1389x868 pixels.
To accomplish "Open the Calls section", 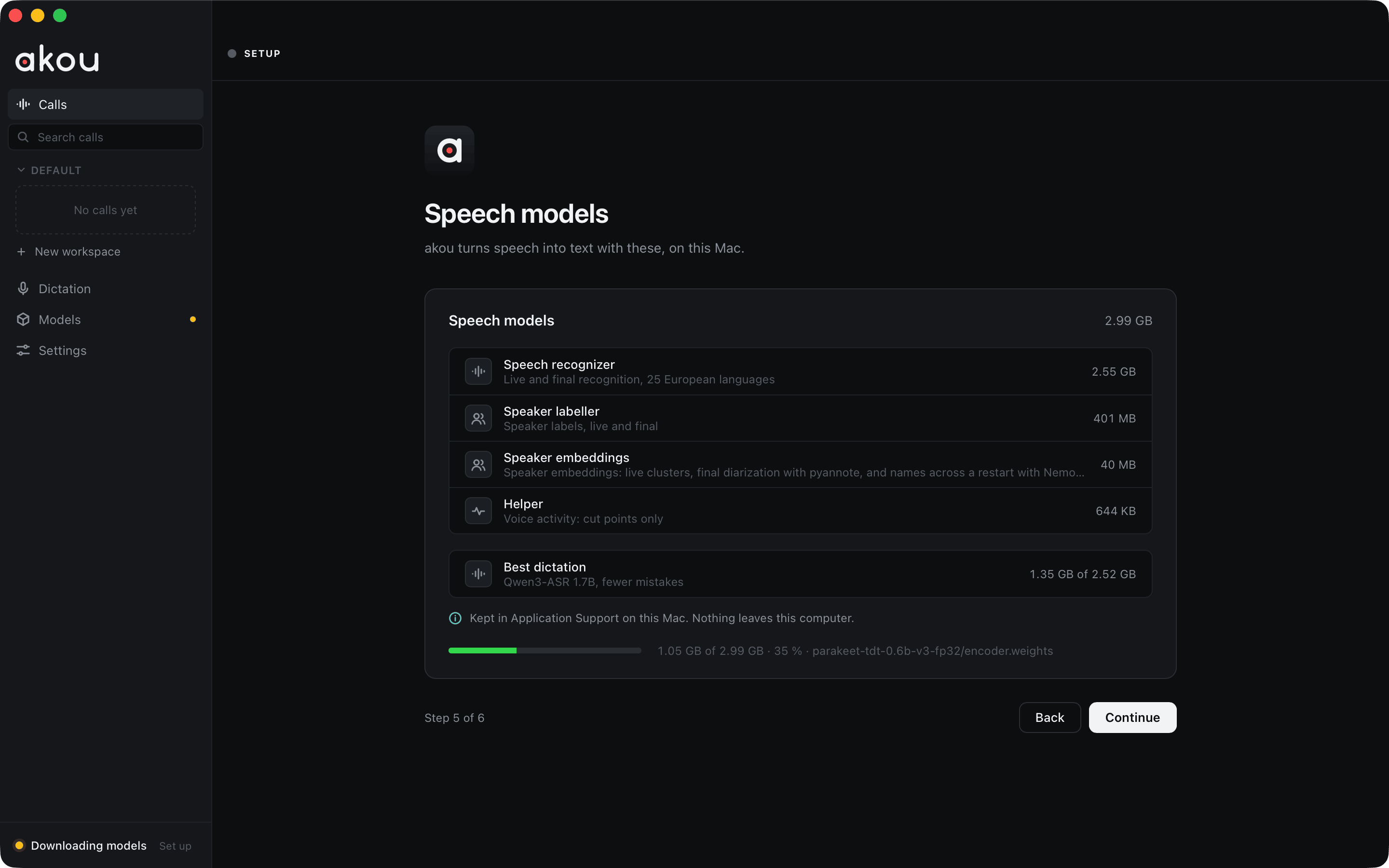I will (106, 105).
